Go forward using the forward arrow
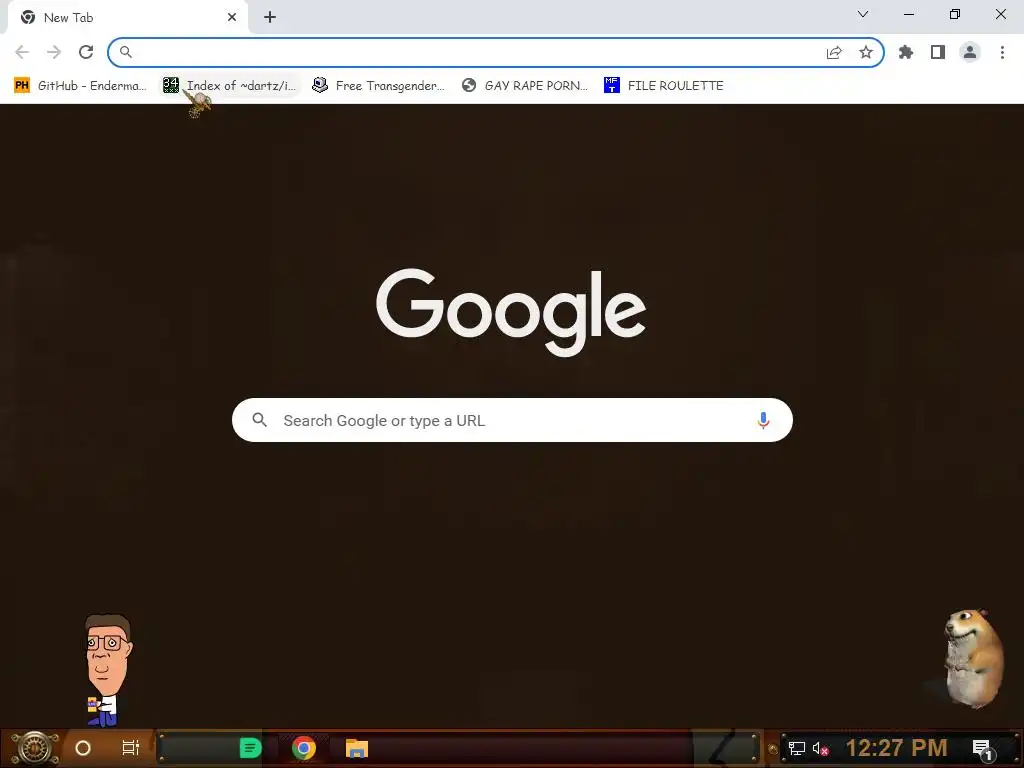The width and height of the screenshot is (1024, 768). (x=54, y=52)
